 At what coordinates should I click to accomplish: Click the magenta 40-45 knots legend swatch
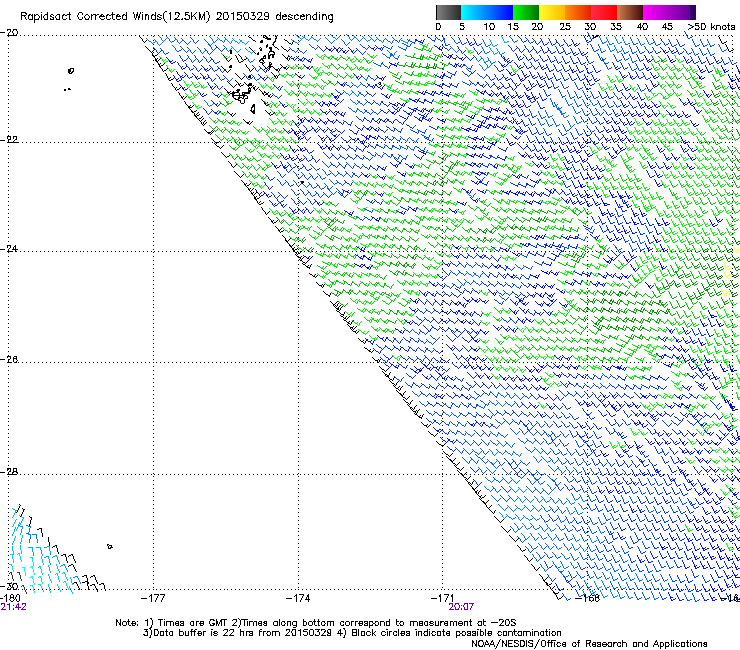coord(656,12)
